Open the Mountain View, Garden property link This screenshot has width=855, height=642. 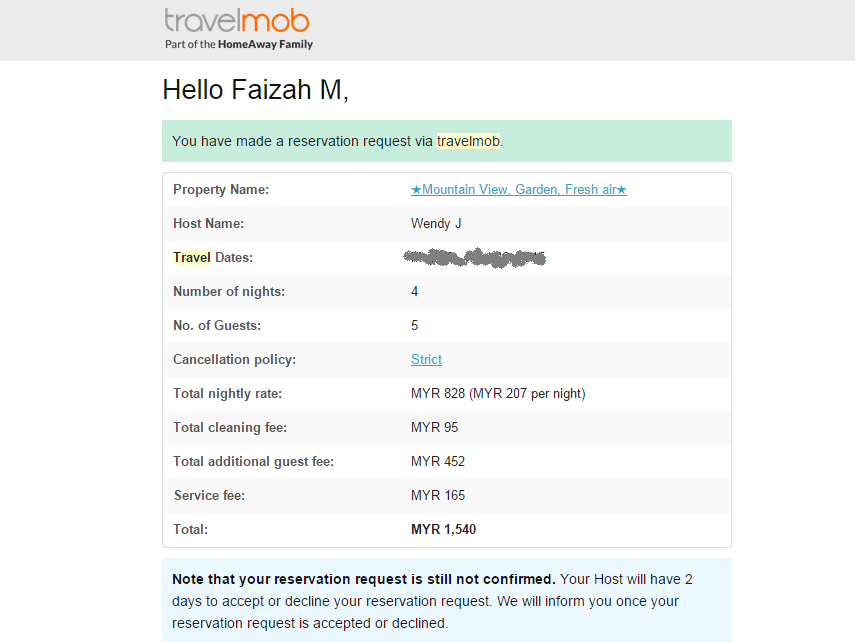(x=518, y=190)
